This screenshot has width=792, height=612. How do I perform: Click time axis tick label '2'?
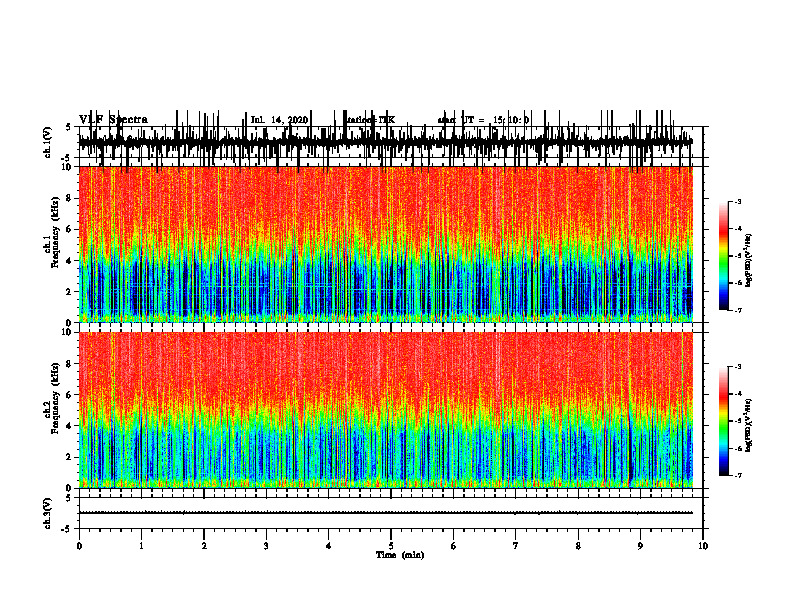coord(204,546)
